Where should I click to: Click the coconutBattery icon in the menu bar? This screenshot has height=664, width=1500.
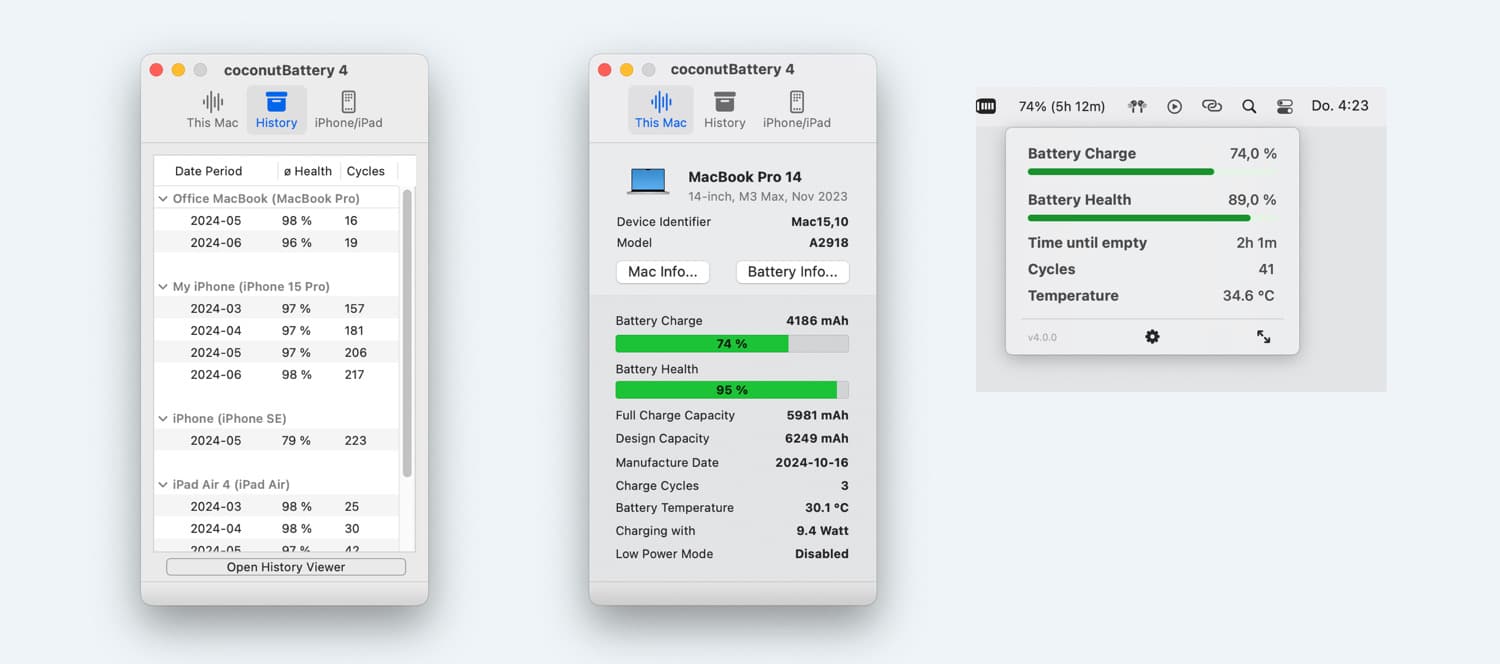point(986,106)
